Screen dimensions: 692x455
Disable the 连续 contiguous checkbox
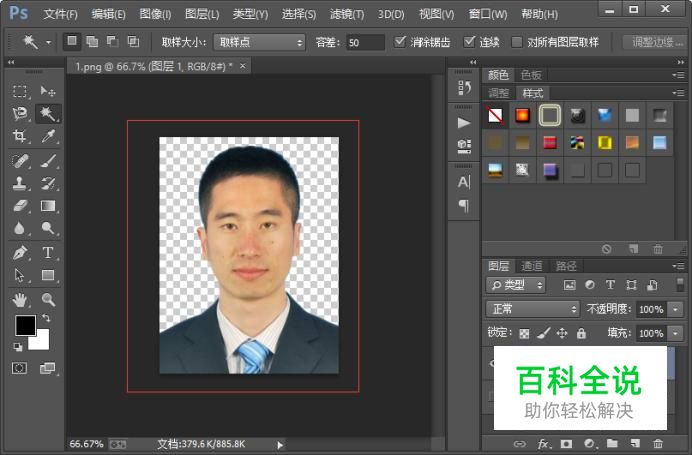pyautogui.click(x=468, y=42)
